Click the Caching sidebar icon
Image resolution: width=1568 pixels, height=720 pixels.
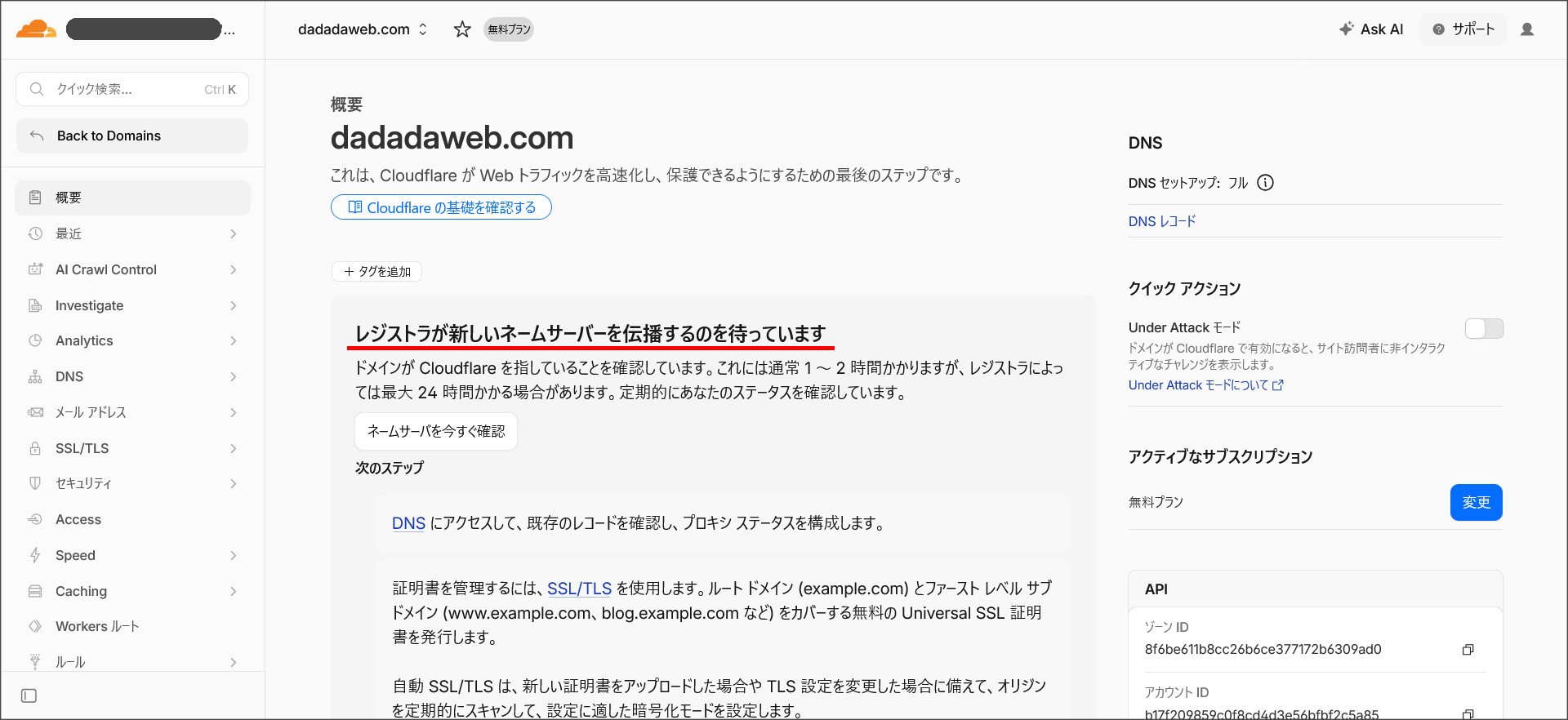coord(35,591)
